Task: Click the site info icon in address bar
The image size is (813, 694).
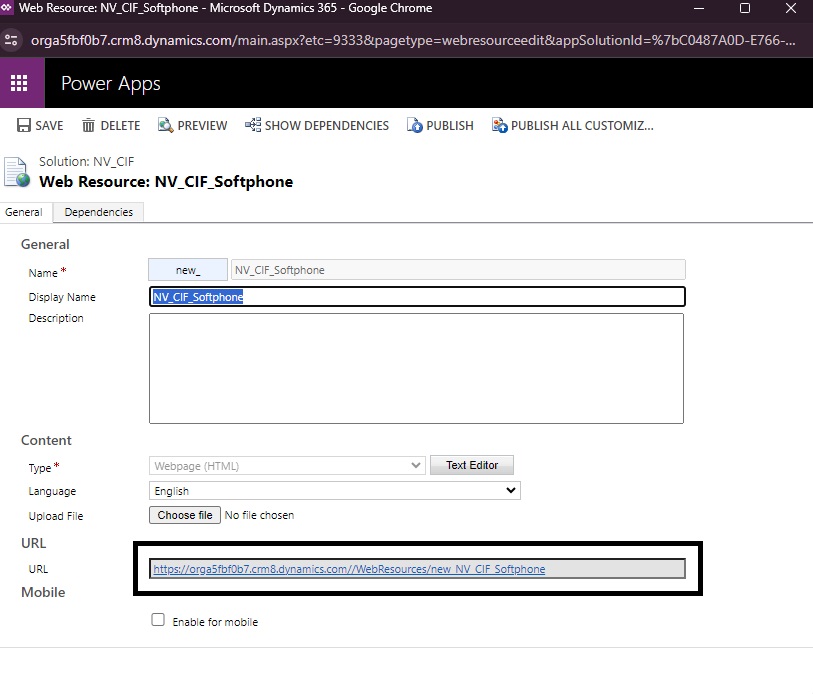Action: coord(12,41)
